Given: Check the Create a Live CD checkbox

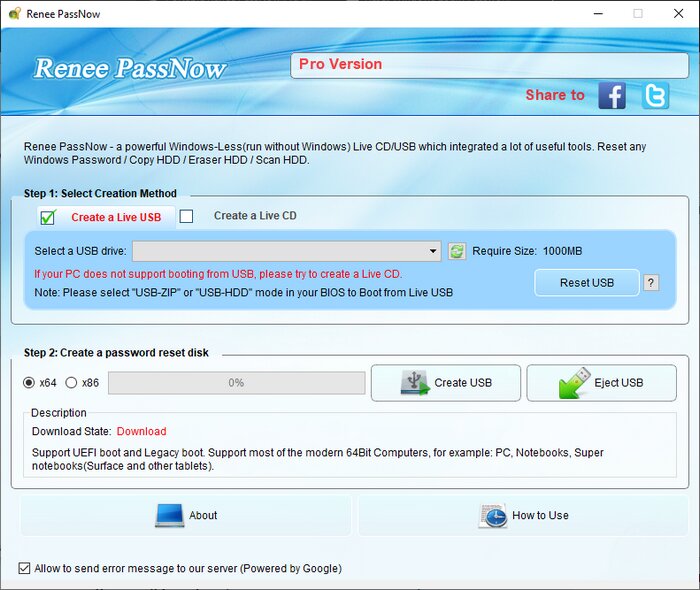Looking at the screenshot, I should point(186,216).
